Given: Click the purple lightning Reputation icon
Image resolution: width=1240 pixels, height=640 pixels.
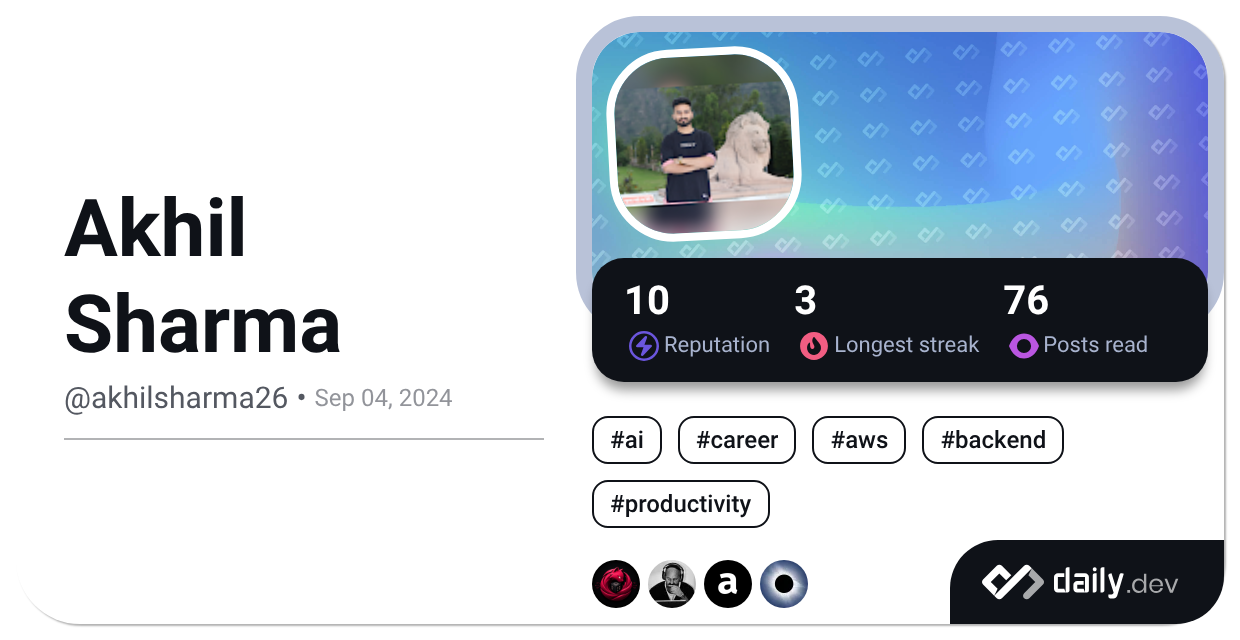Looking at the screenshot, I should coord(643,346).
